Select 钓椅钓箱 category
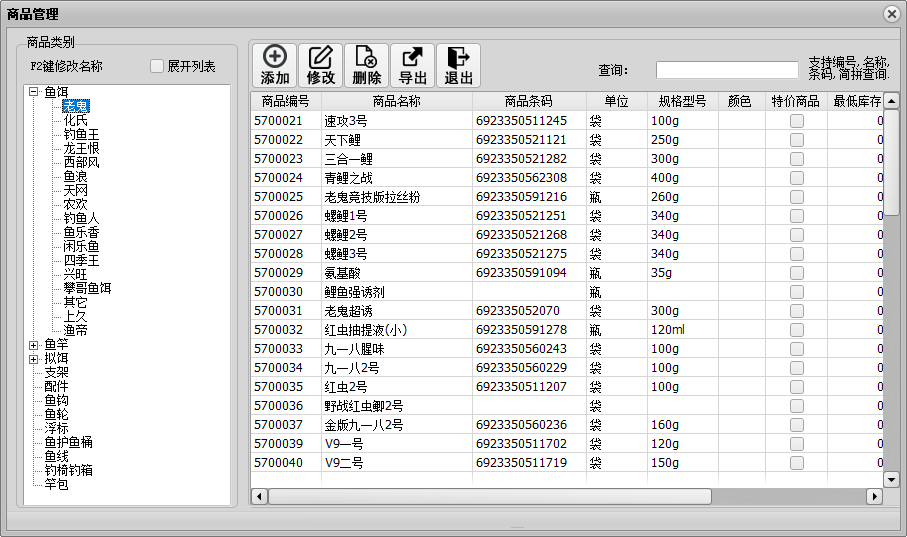 [68, 470]
